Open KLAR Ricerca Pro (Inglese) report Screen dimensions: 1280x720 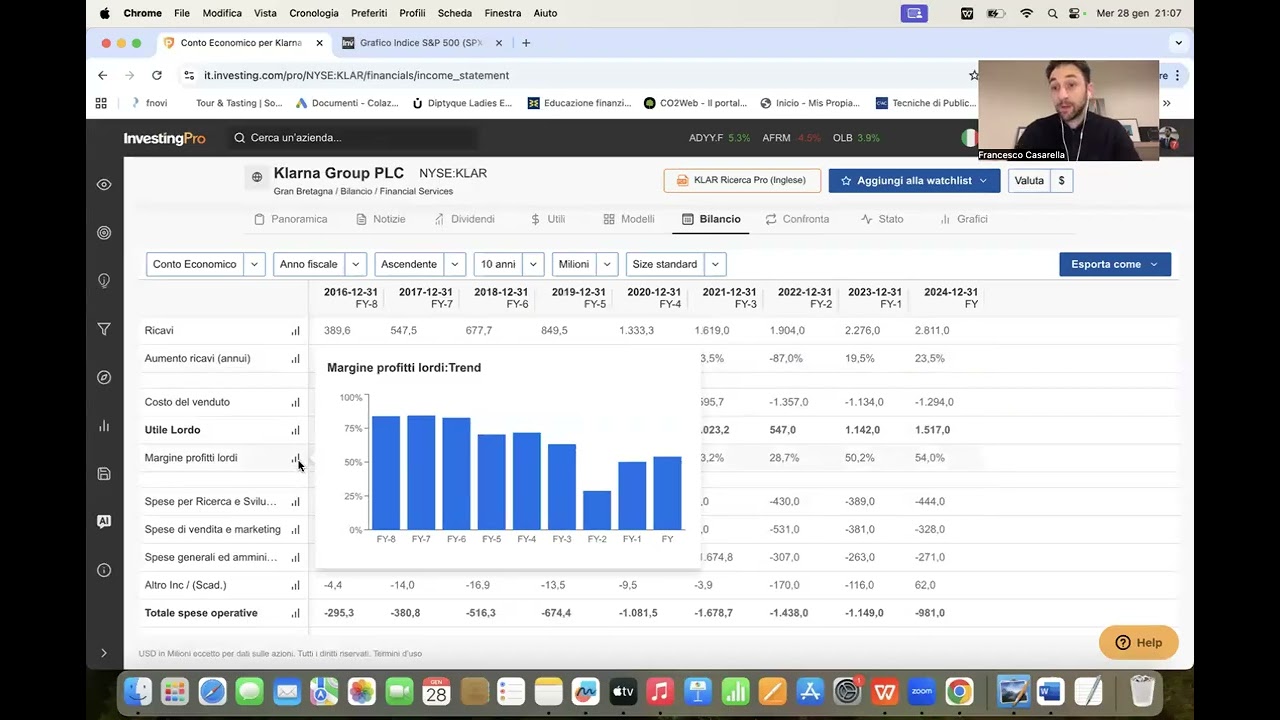point(742,181)
